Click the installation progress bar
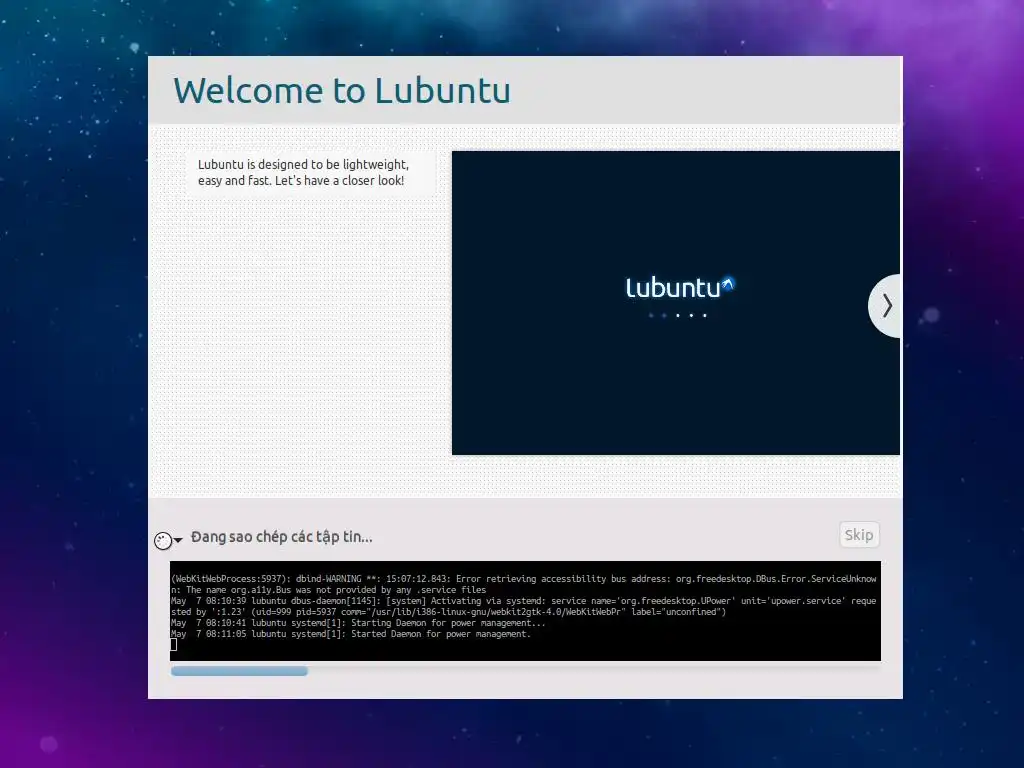 pyautogui.click(x=526, y=671)
